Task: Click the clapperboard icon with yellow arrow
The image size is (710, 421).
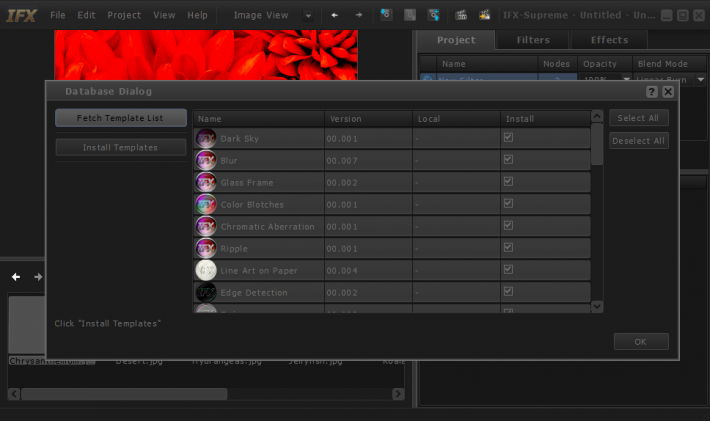Action: tap(485, 15)
